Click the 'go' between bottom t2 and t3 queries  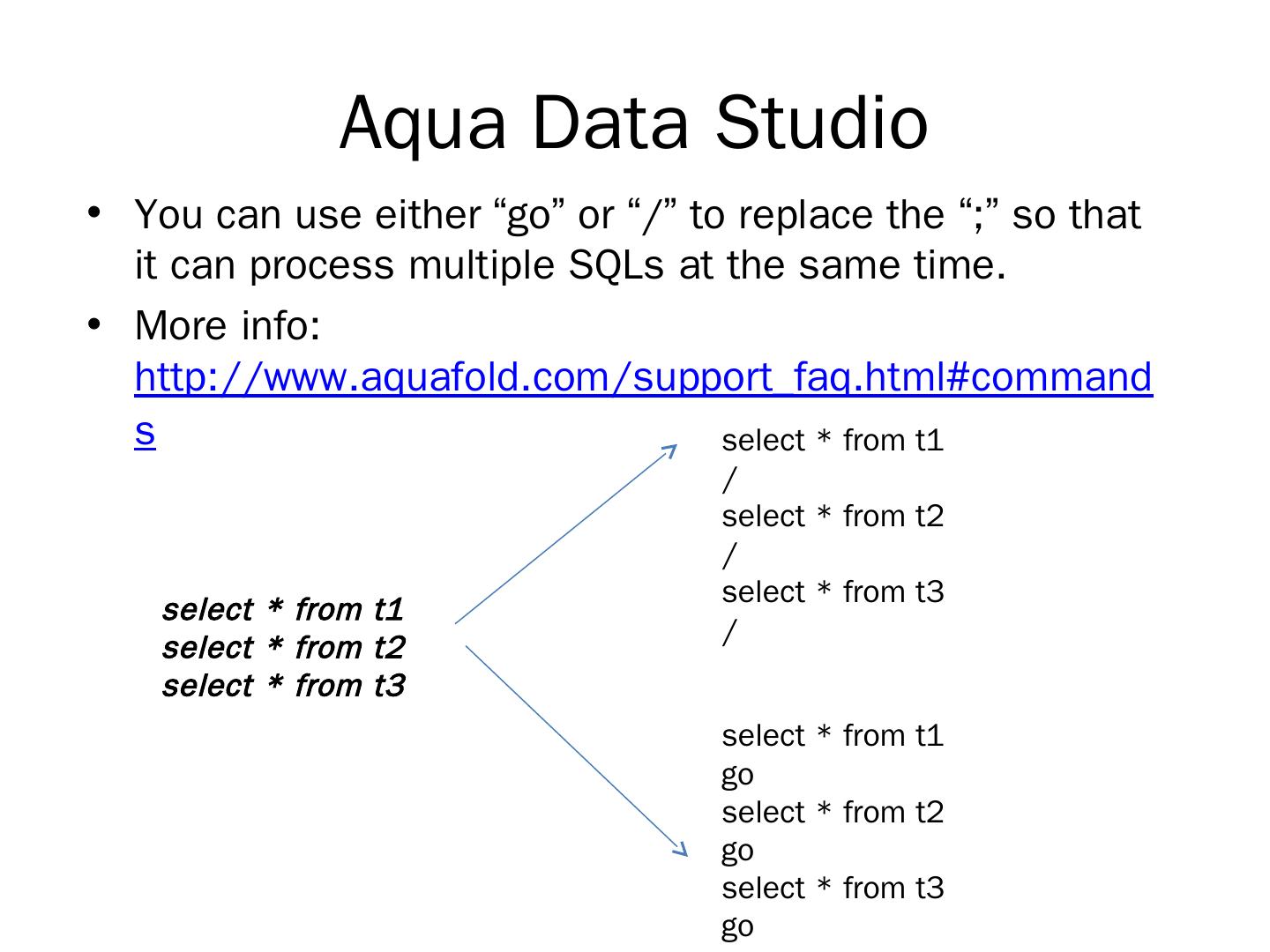[x=737, y=851]
